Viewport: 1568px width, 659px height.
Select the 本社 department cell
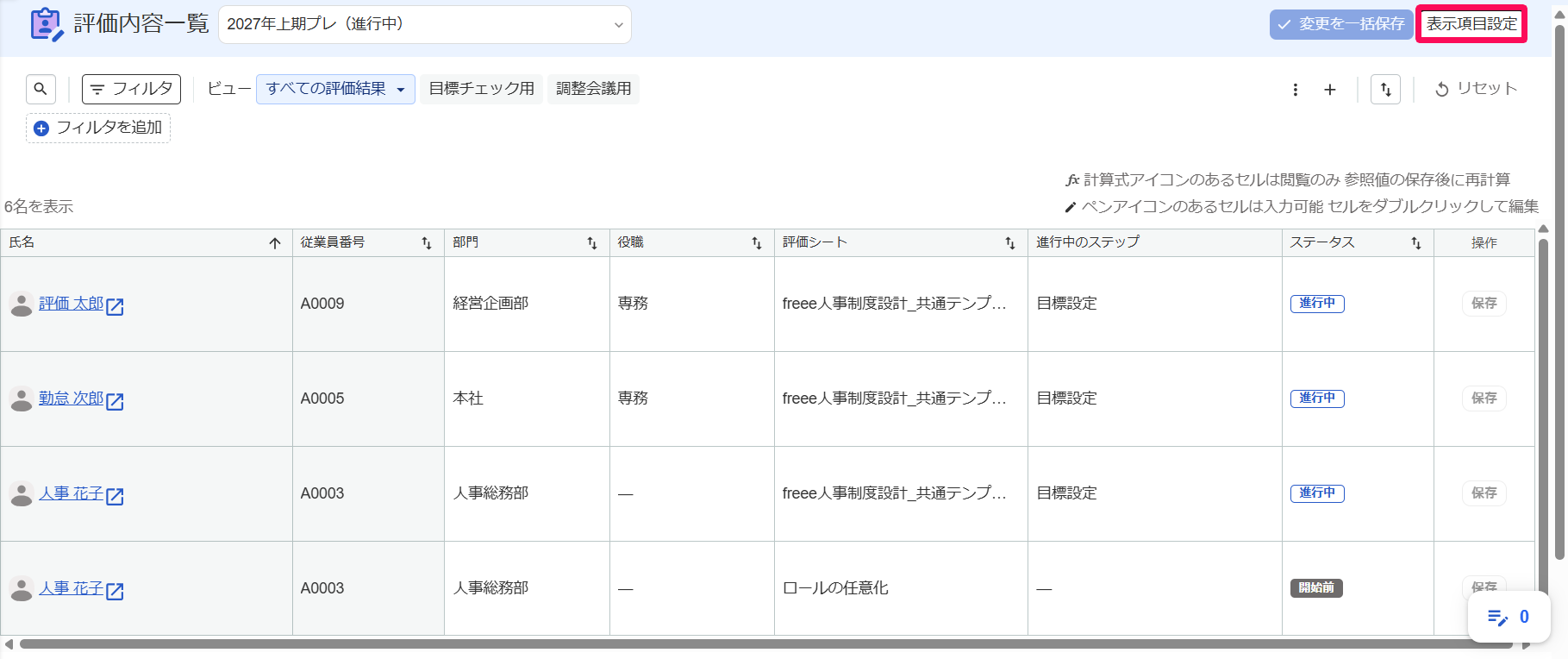[x=527, y=399]
